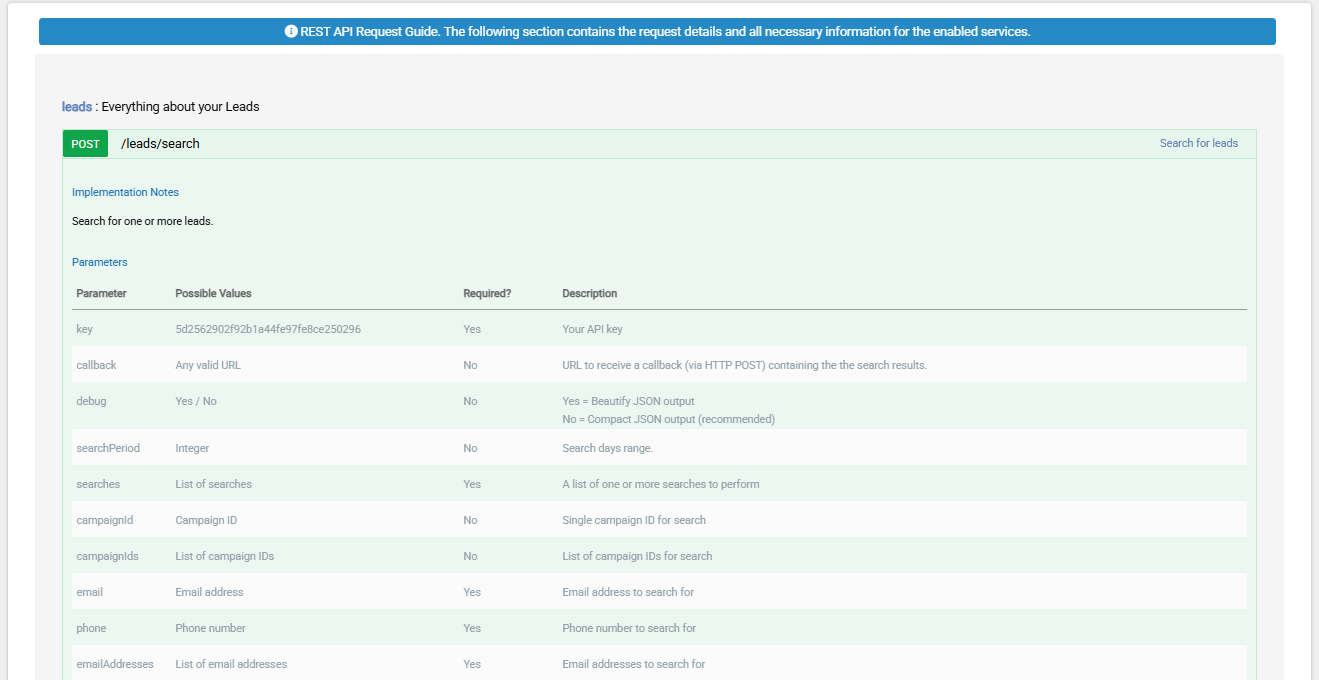Click the 'email' parameter name
The width and height of the screenshot is (1319, 680).
pyautogui.click(x=89, y=592)
